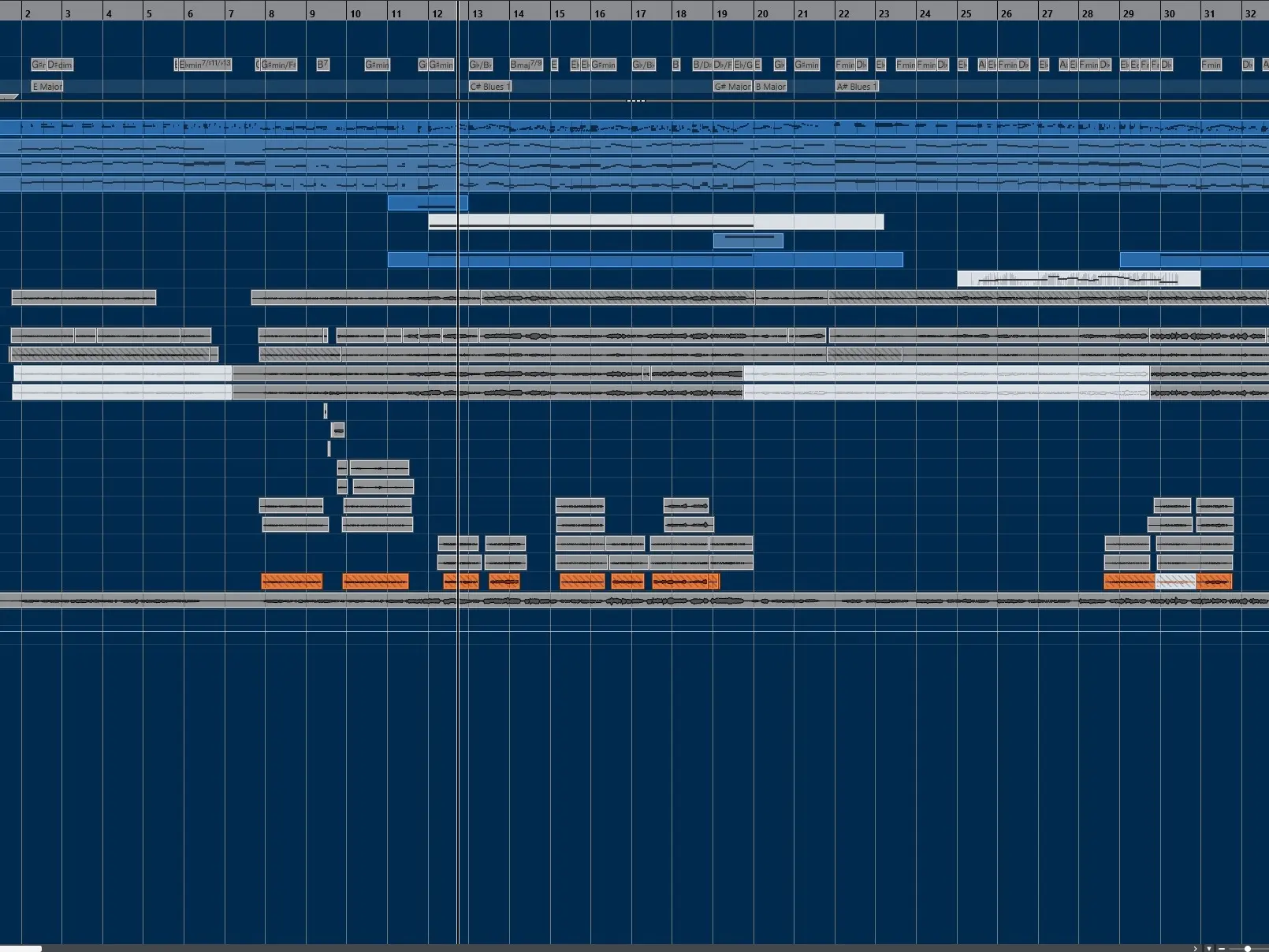Click bar 20 on the timeline ruler
Screen dimensions: 1269x952
[x=763, y=13]
